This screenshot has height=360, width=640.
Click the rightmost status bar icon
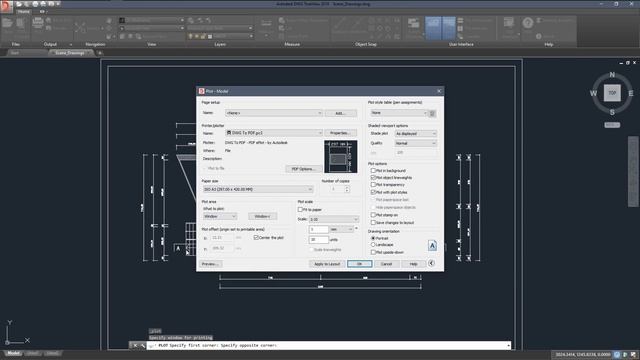[x=633, y=355]
